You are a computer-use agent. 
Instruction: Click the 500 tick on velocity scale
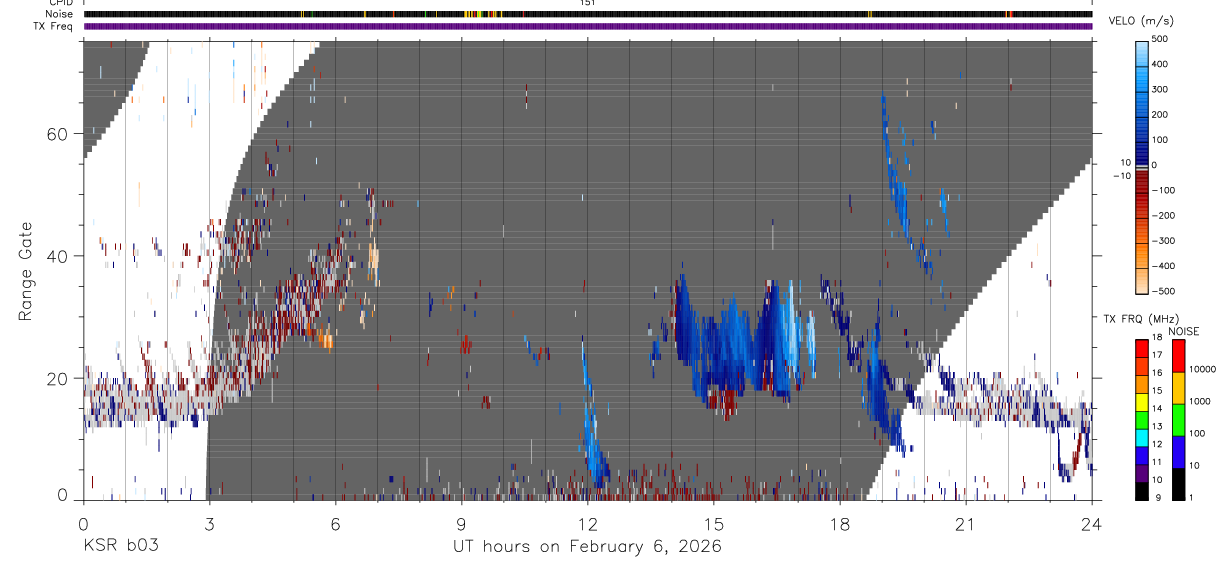click(x=1161, y=39)
